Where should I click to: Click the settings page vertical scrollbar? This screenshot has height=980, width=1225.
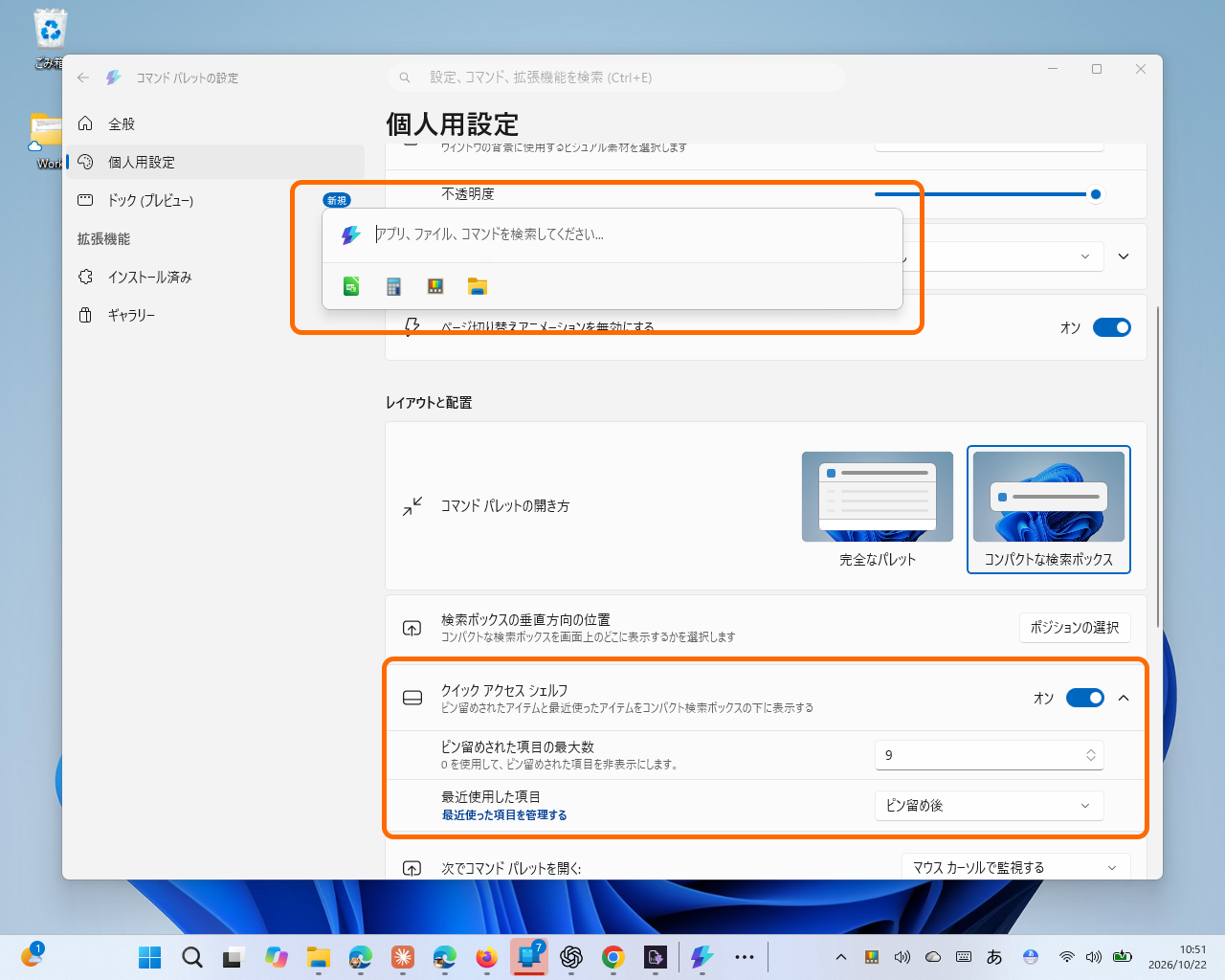[x=1158, y=466]
